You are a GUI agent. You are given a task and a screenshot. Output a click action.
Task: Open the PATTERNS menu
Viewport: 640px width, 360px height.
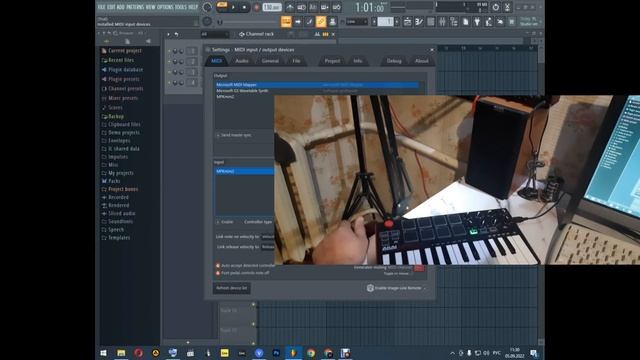coord(135,7)
